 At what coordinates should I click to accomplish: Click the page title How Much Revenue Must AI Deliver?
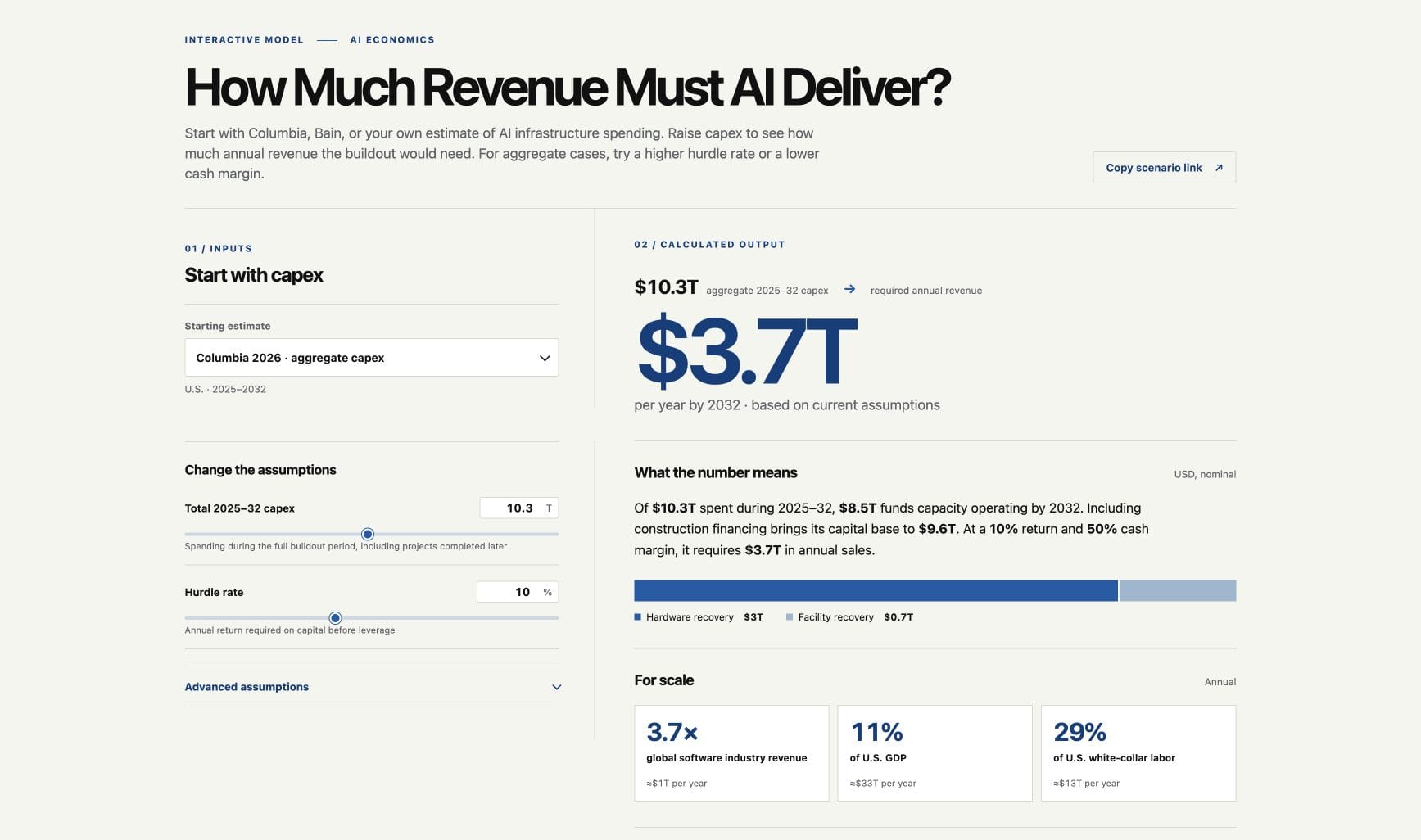pyautogui.click(x=568, y=88)
